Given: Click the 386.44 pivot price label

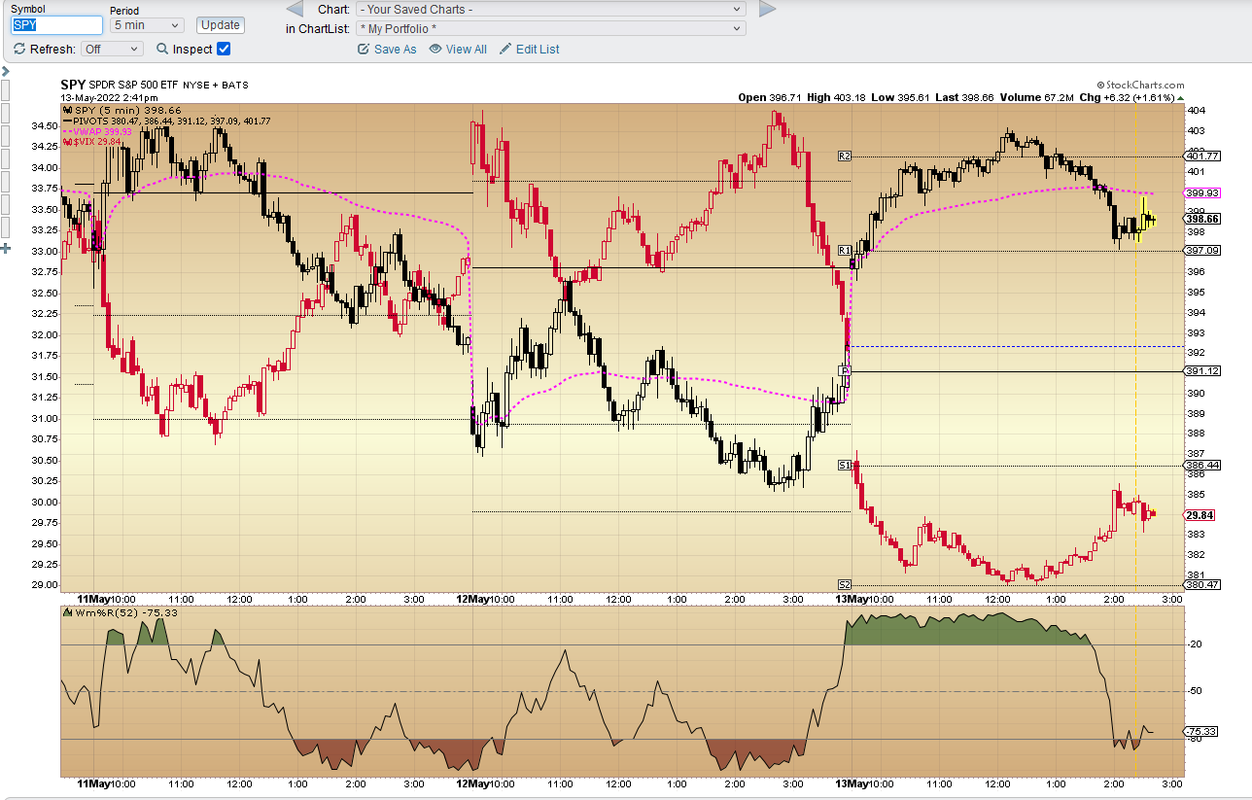Looking at the screenshot, I should tap(1202, 466).
